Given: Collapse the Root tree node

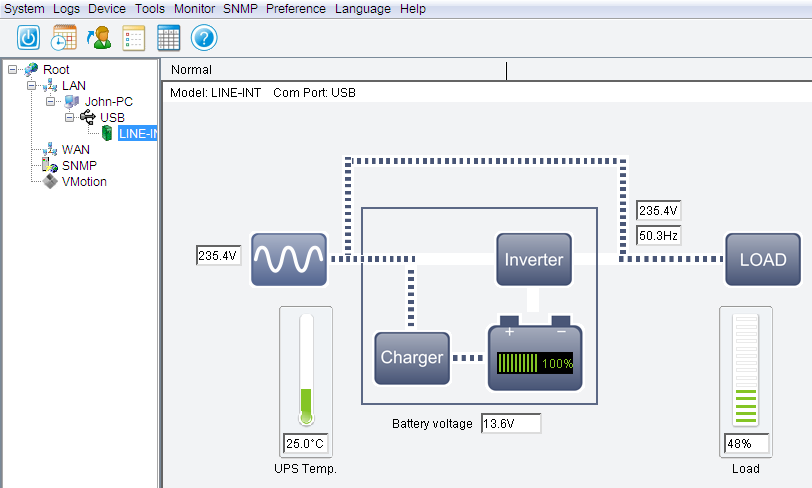Looking at the screenshot, I should click(12, 69).
